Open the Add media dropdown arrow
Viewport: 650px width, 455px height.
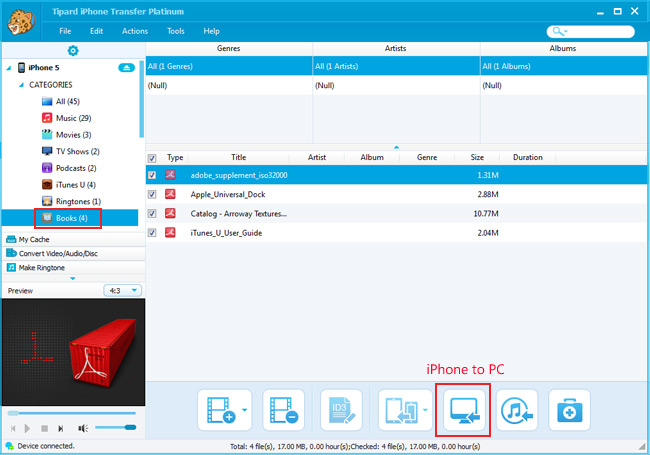(245, 410)
